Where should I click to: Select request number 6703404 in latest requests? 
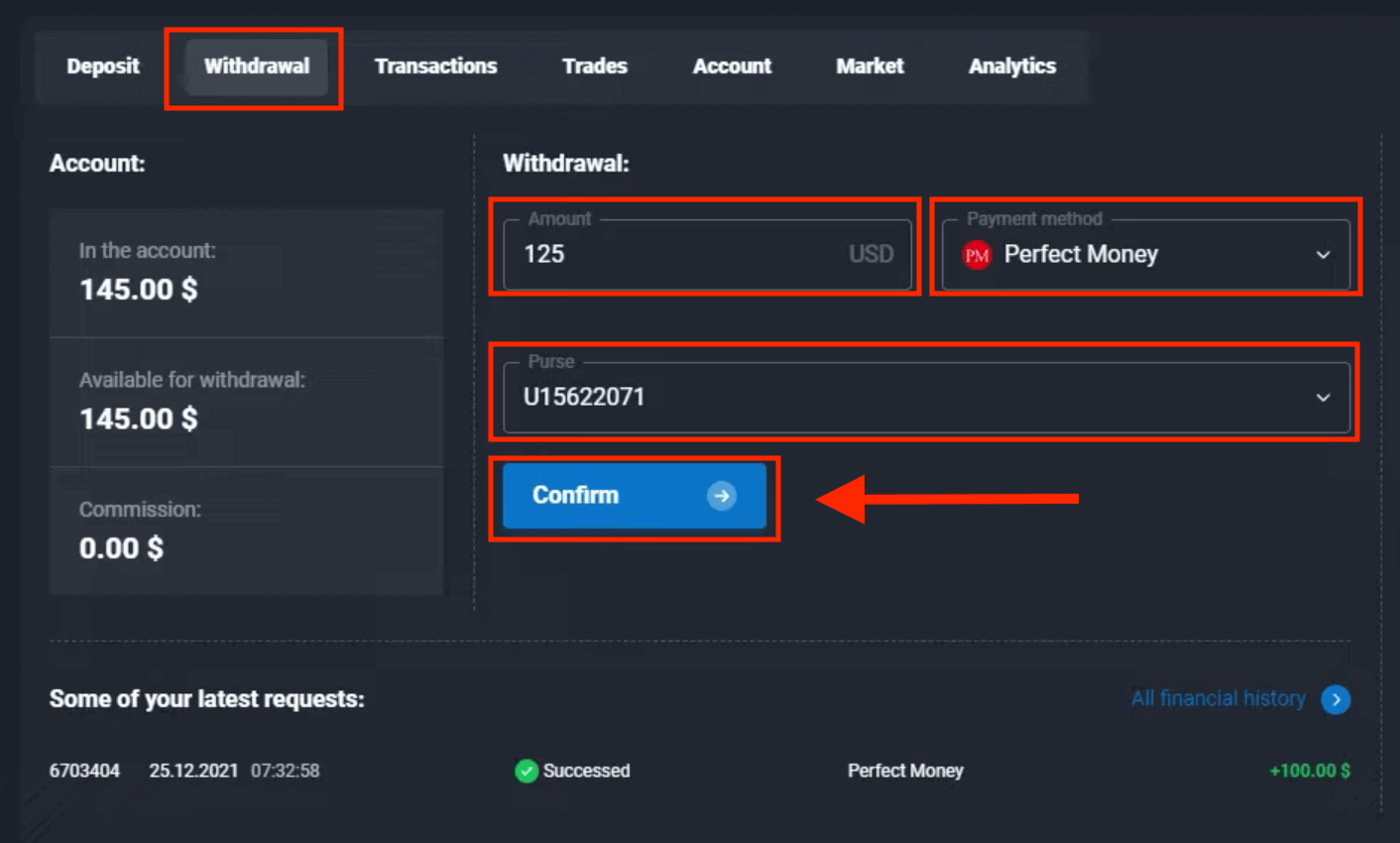point(85,771)
